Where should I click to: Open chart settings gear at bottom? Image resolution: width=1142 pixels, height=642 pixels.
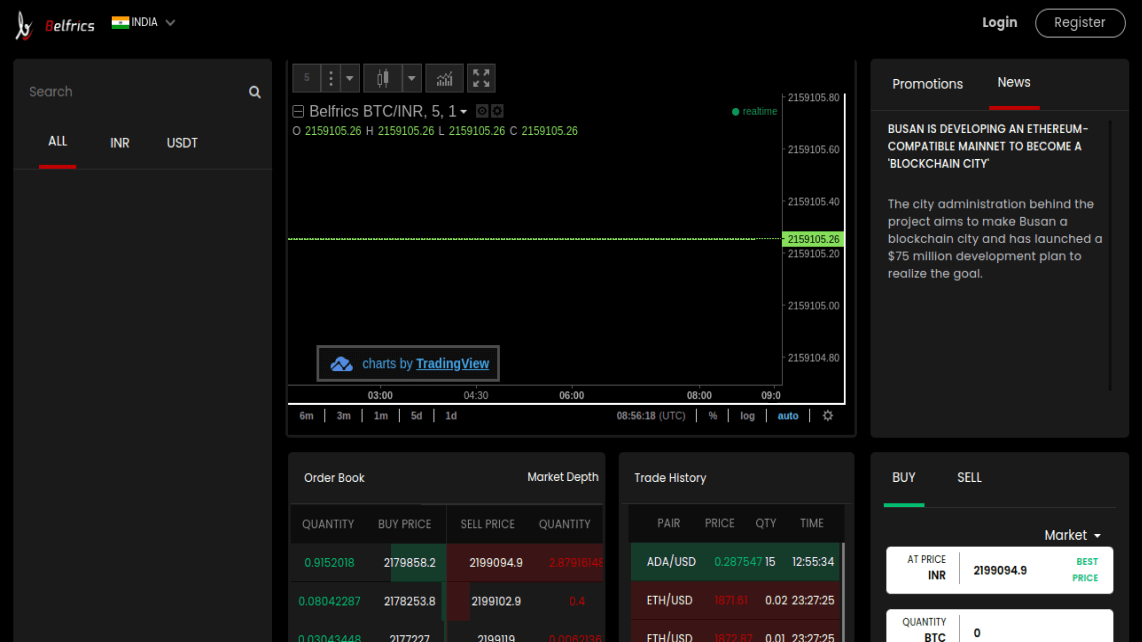(x=827, y=415)
